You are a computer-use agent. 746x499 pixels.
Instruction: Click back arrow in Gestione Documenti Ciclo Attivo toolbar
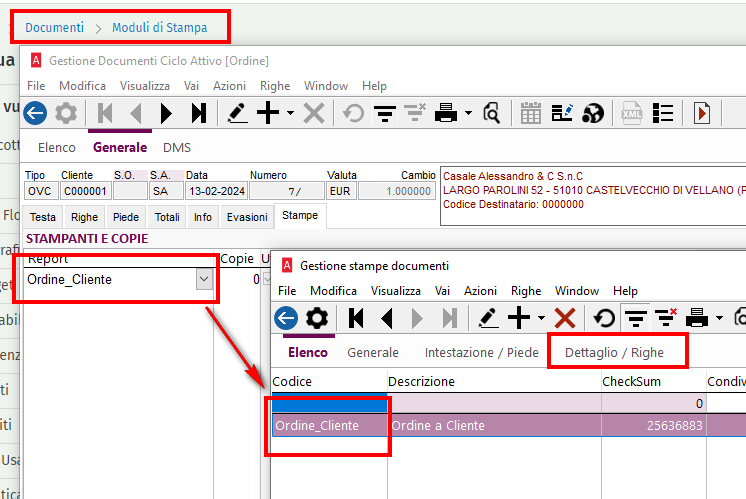point(35,113)
